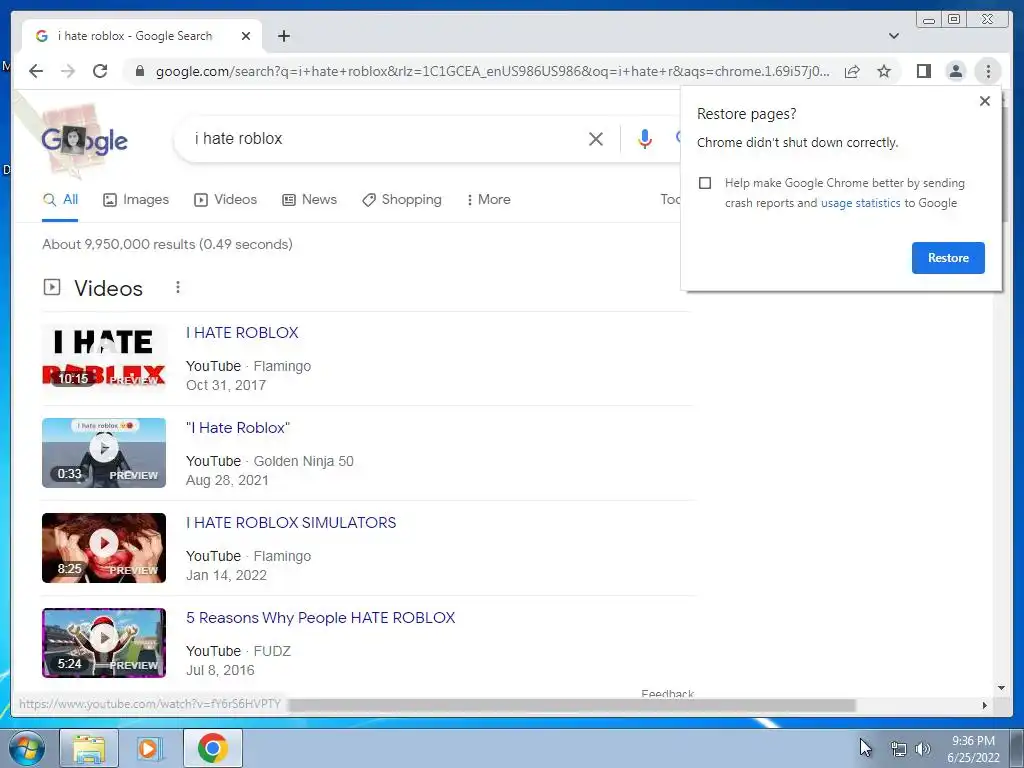Open the Chrome side panel
Screen dimensions: 1024x768
[923, 71]
